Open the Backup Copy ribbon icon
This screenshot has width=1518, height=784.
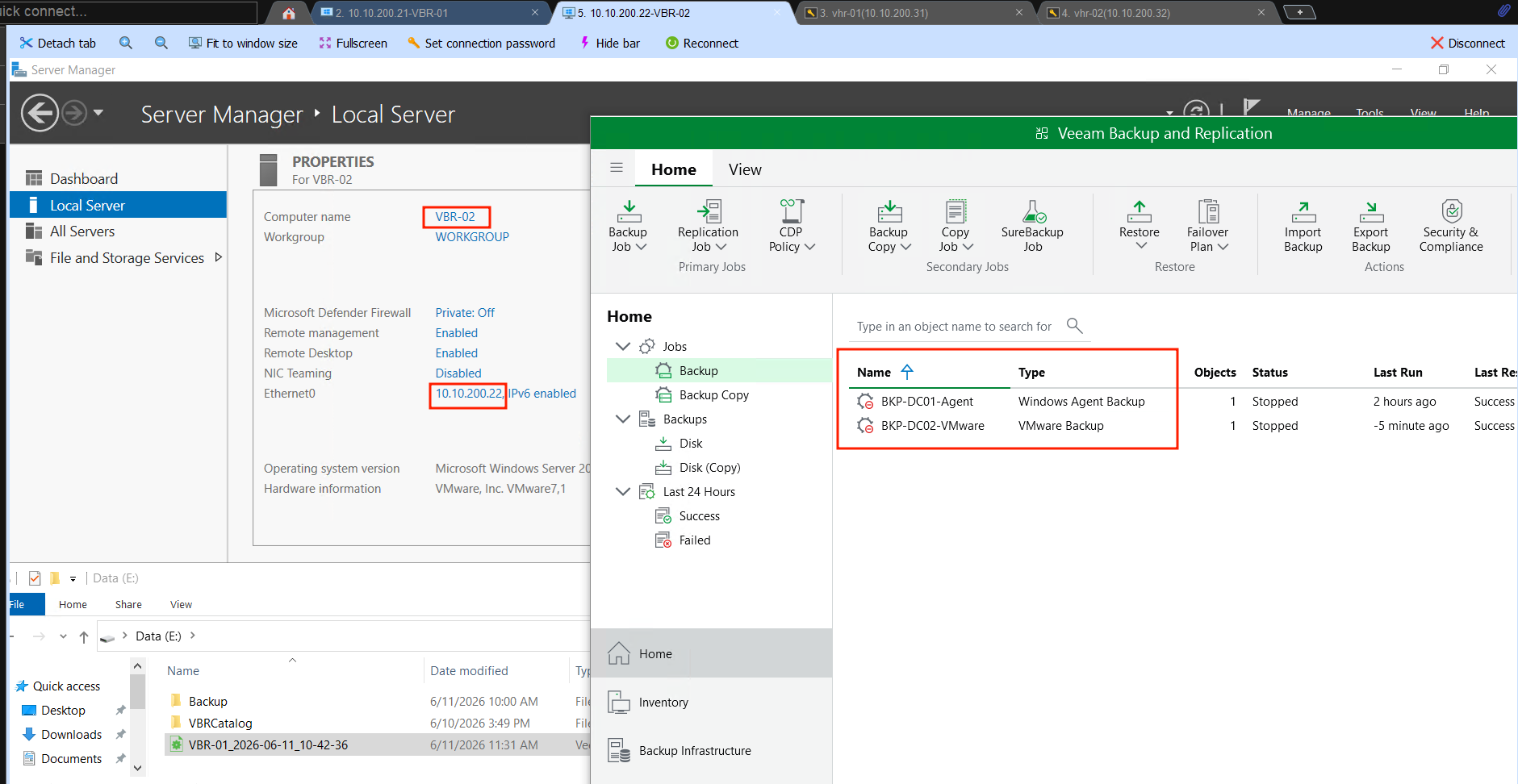(889, 211)
